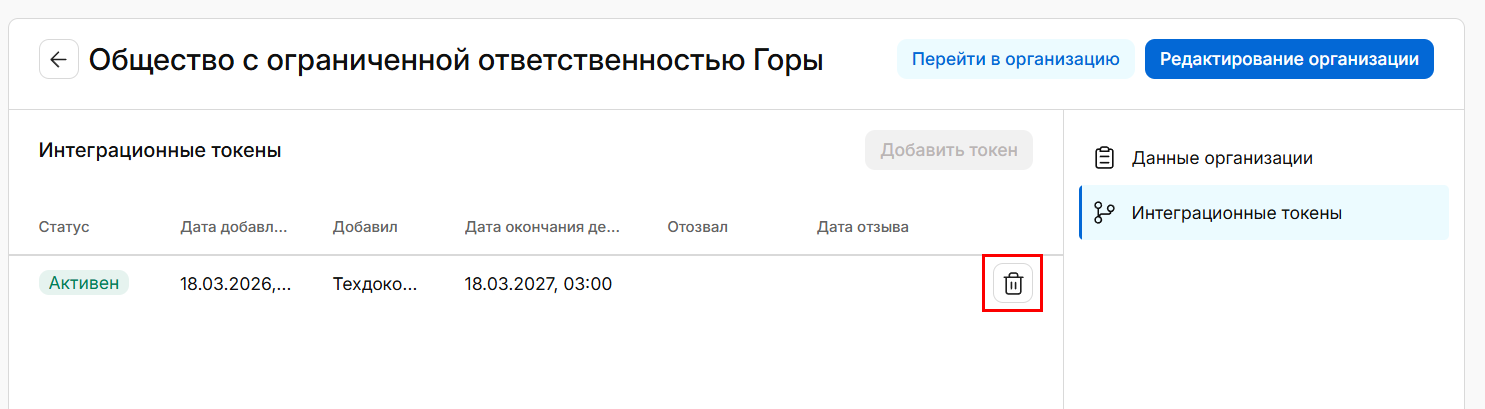Image resolution: width=1485 pixels, height=409 pixels.
Task: Click the back arrow button
Action: [x=59, y=60]
